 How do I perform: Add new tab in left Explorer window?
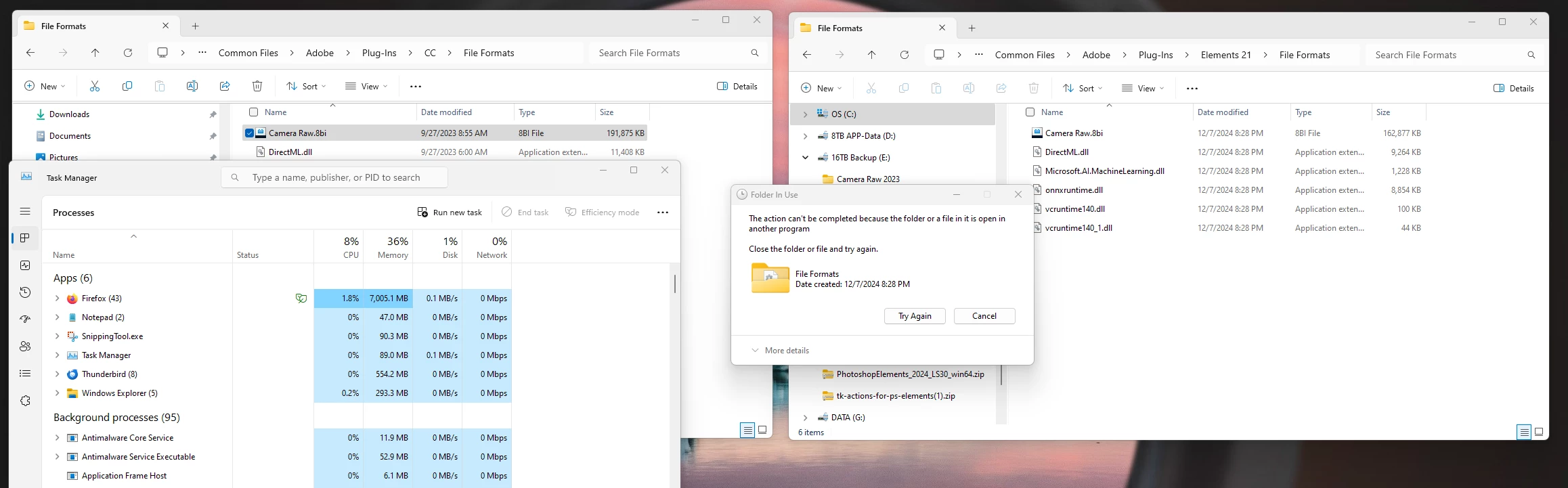(x=195, y=26)
